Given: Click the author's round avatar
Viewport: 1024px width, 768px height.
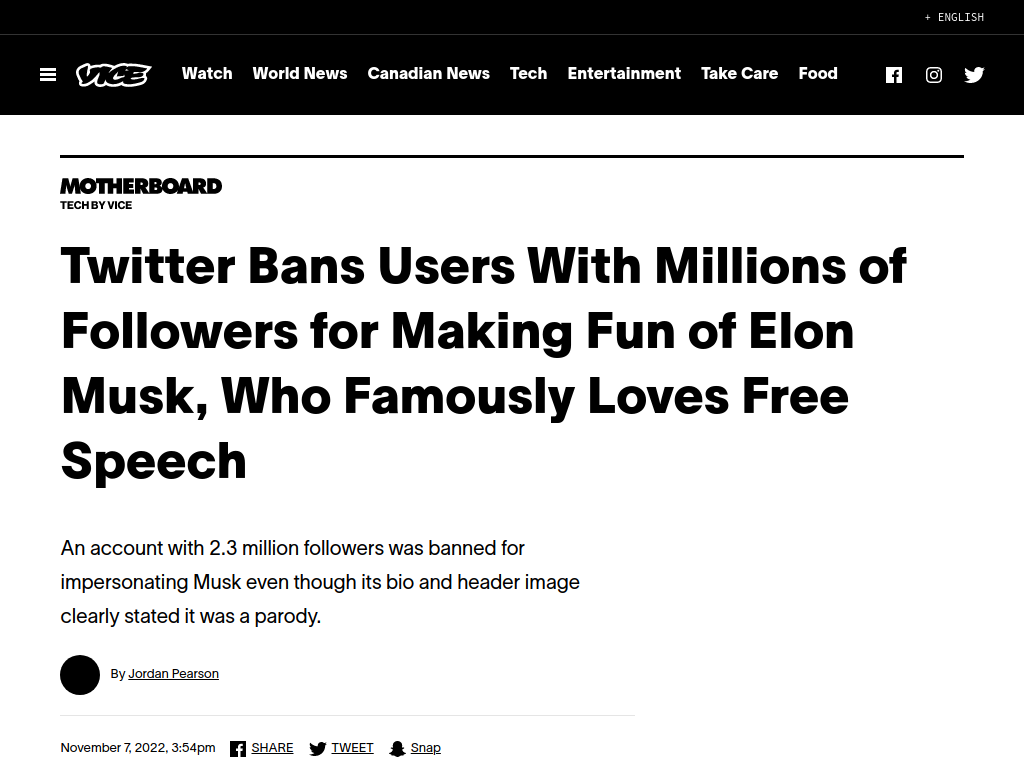Looking at the screenshot, I should pyautogui.click(x=80, y=675).
